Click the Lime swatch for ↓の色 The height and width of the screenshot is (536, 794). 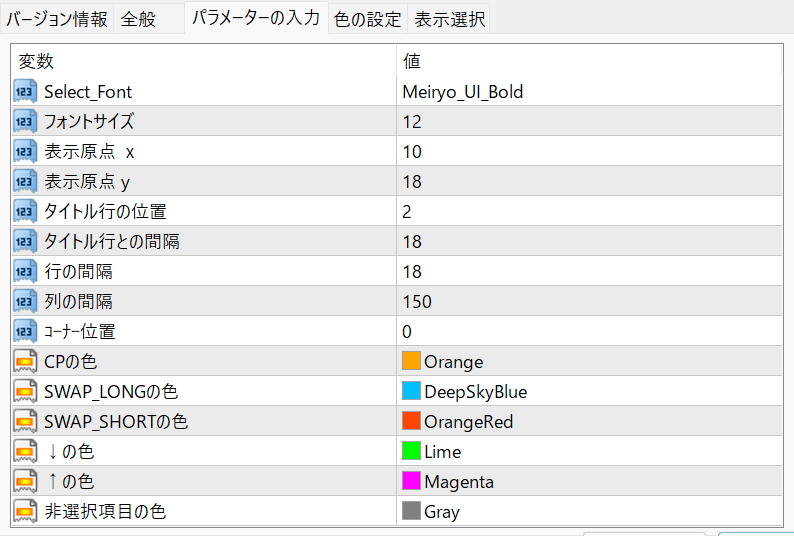411,452
